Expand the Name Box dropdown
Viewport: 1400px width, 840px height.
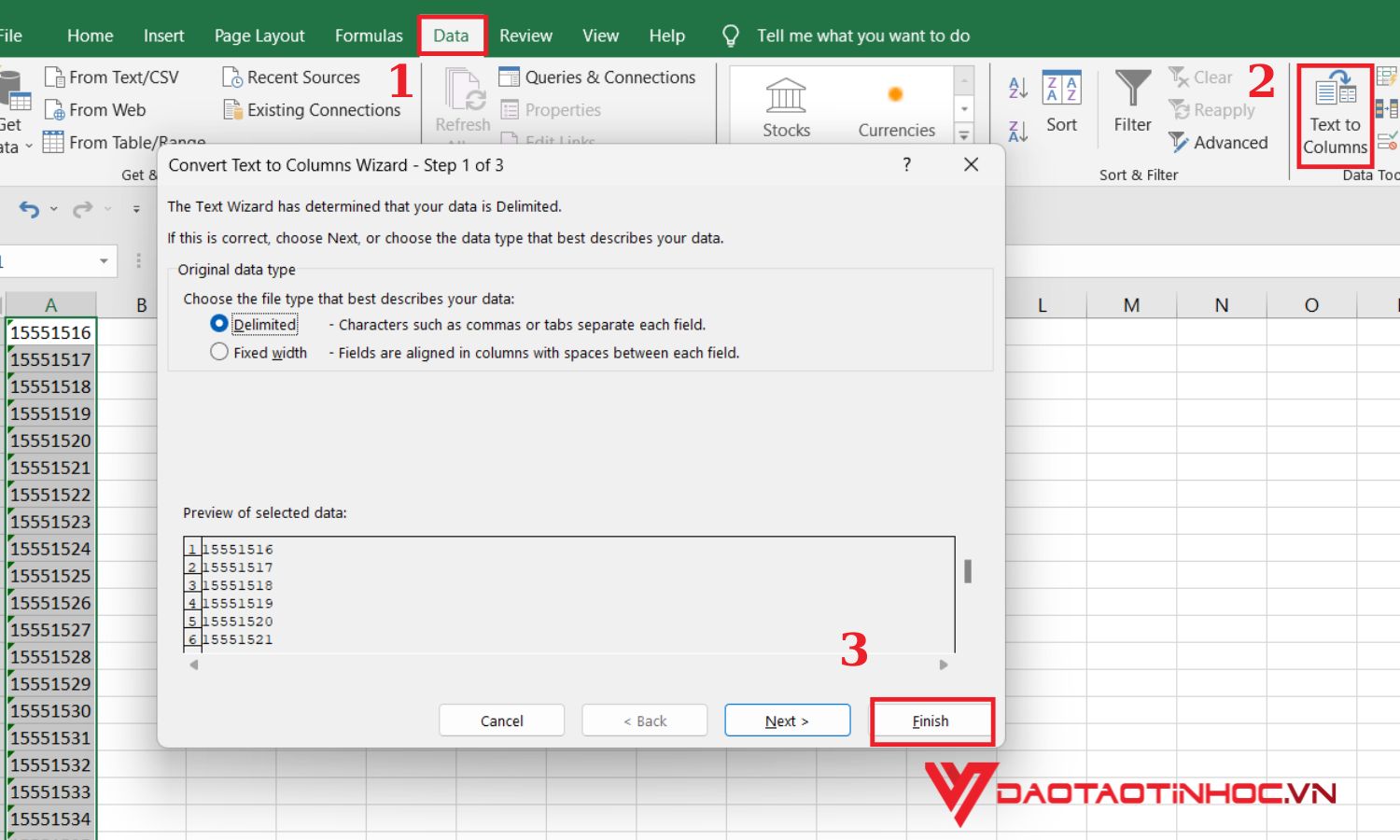pyautogui.click(x=104, y=261)
